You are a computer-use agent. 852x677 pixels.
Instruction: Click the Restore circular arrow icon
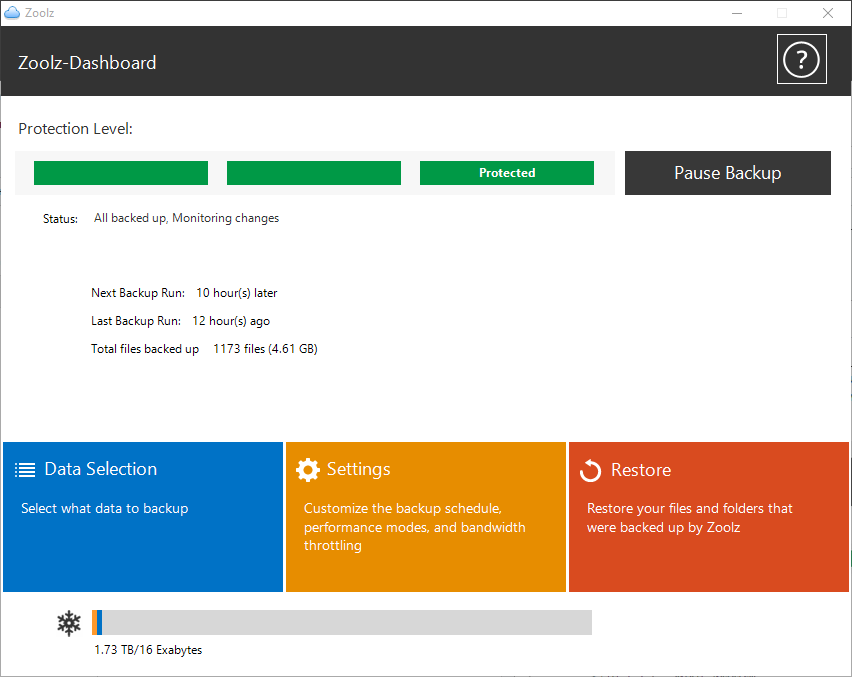591,471
